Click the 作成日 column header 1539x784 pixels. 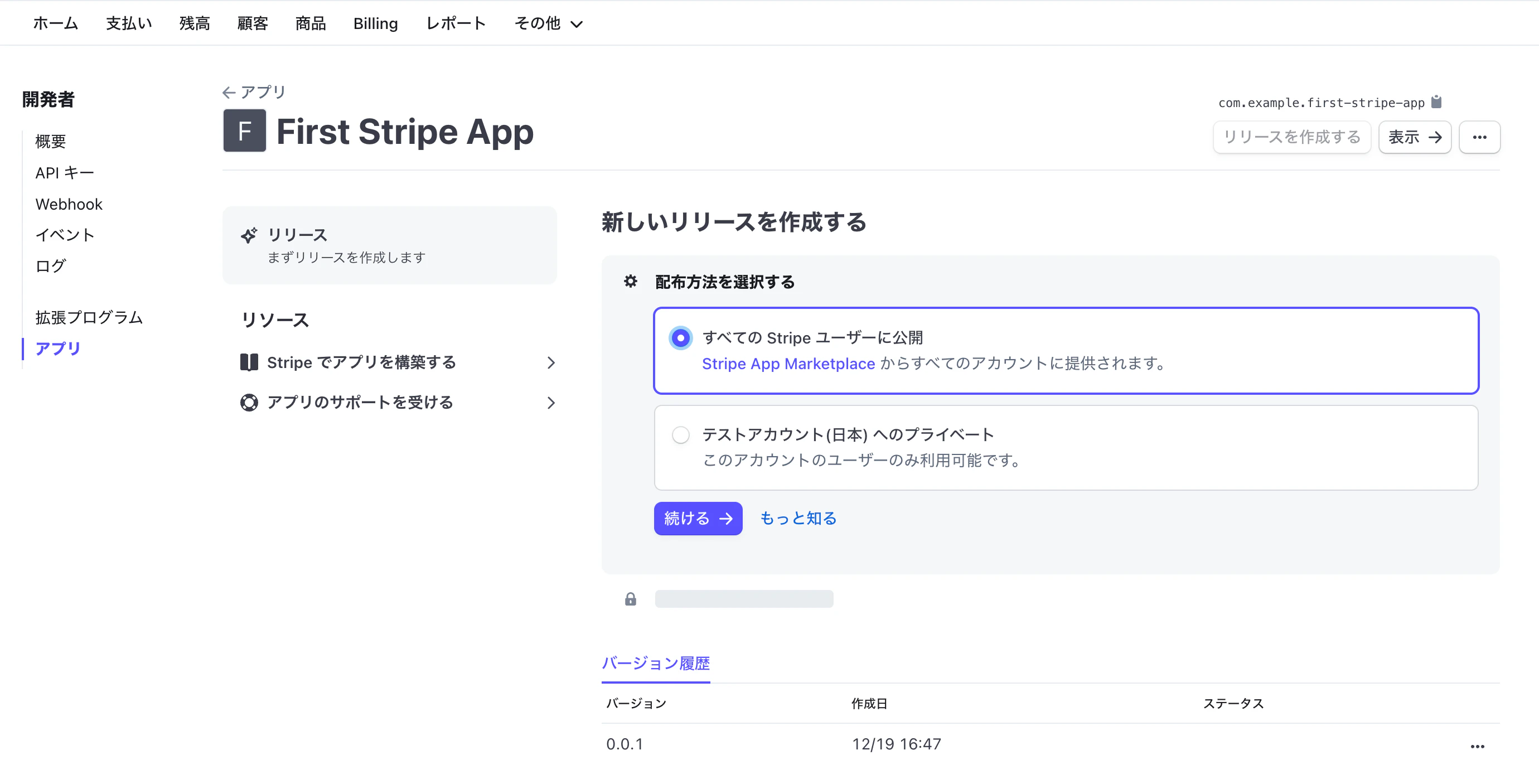click(x=869, y=703)
